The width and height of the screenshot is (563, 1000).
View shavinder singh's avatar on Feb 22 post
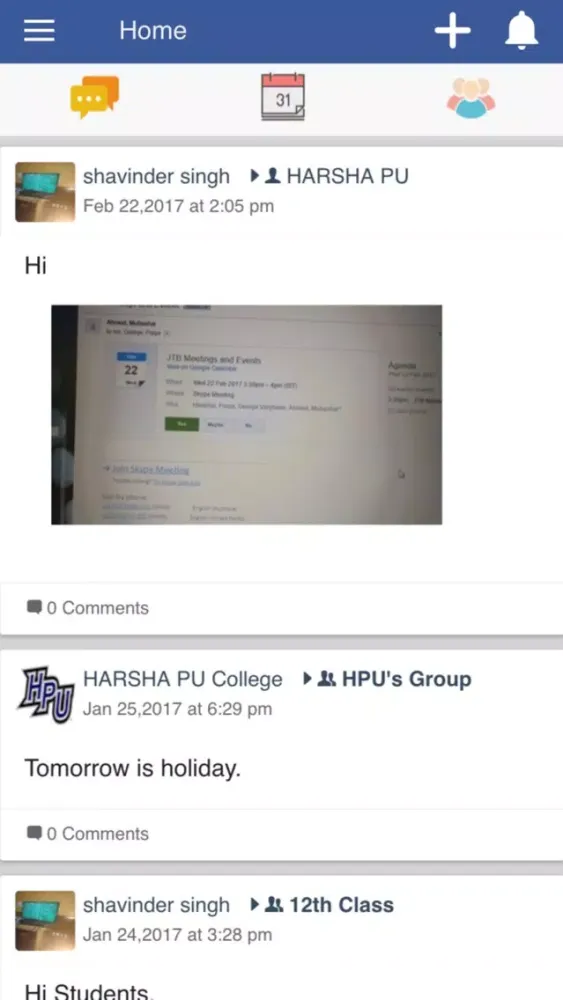(45, 192)
